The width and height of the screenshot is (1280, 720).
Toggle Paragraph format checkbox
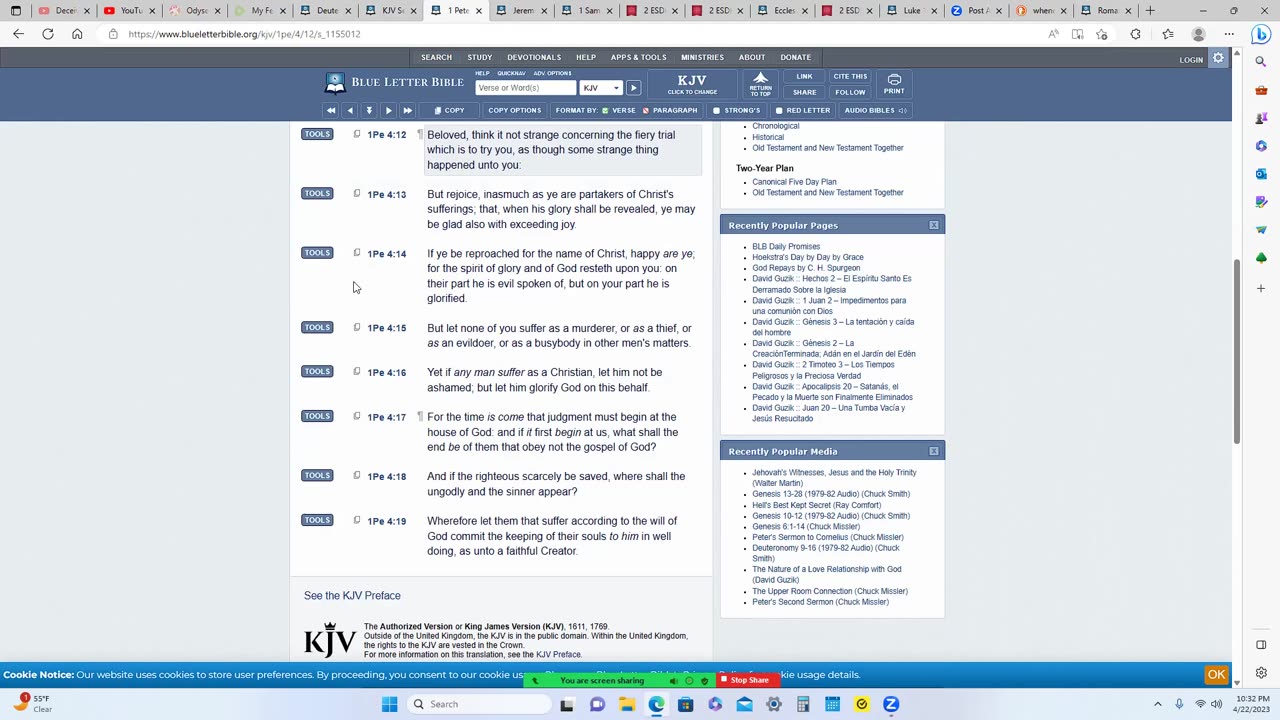tap(646, 110)
